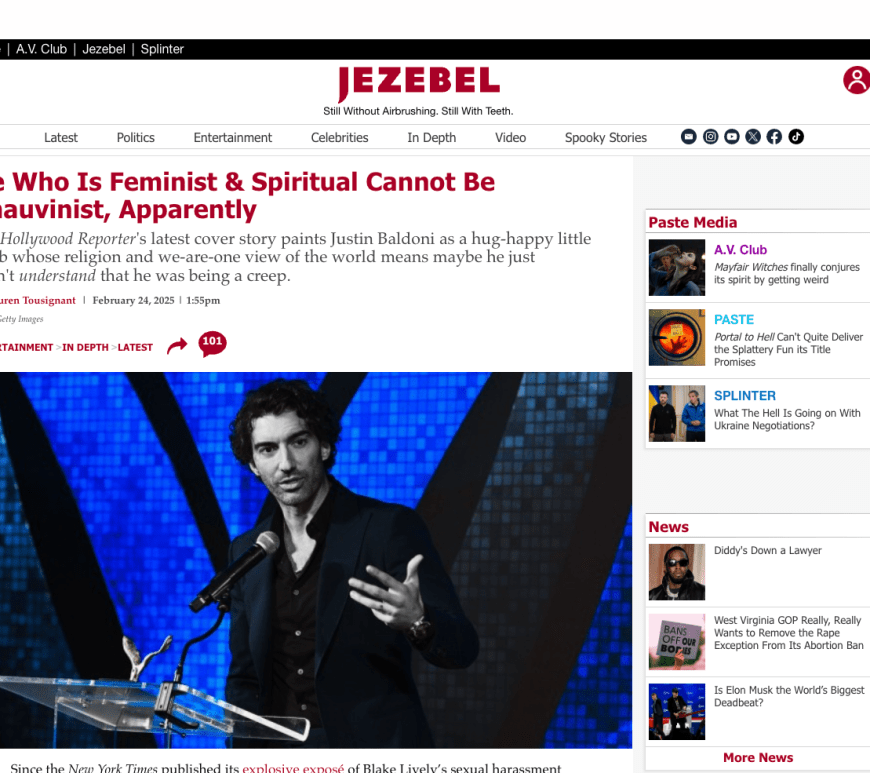Open the email newsletter icon

[689, 137]
